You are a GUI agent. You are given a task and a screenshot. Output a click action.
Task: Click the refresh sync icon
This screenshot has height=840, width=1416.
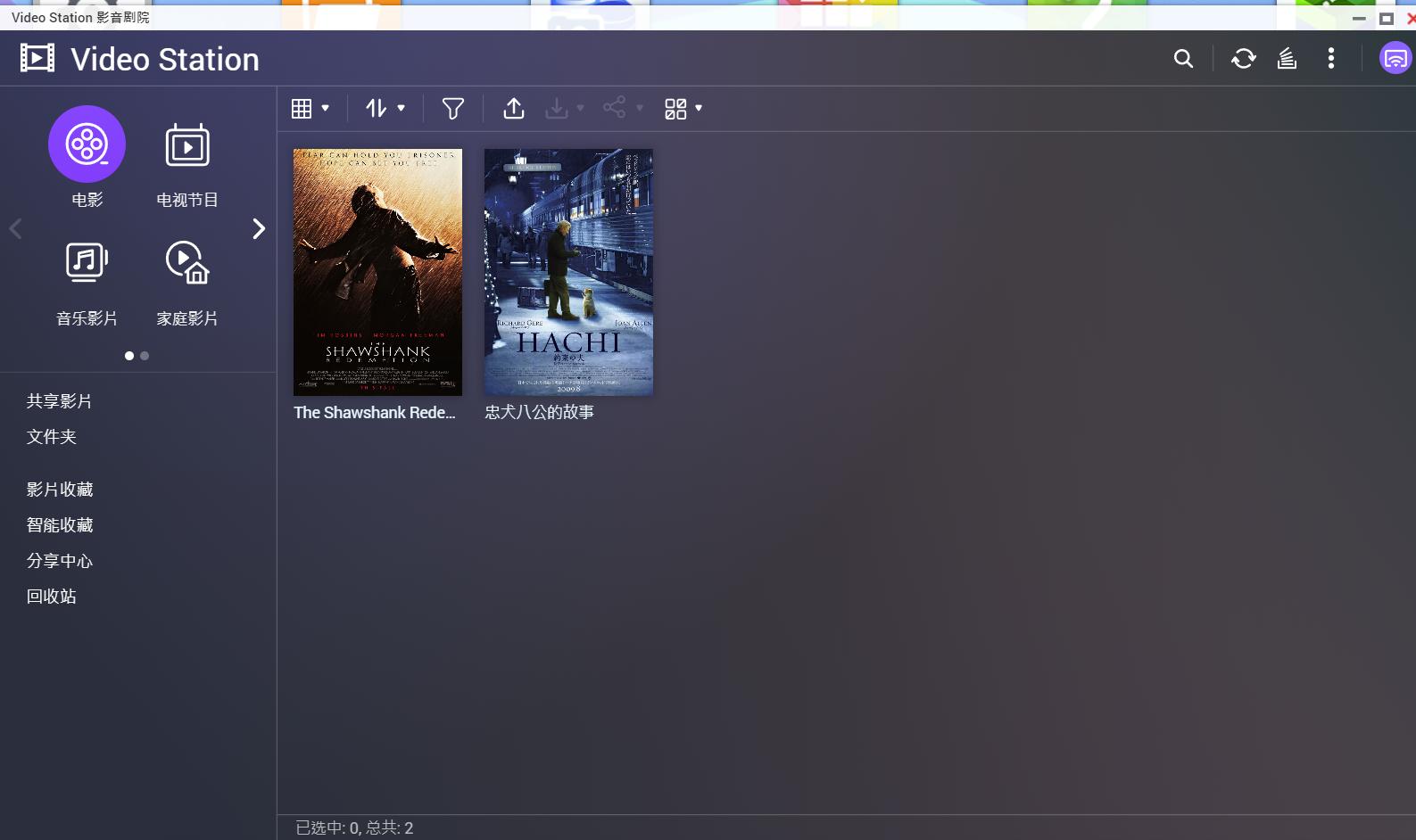pos(1243,59)
